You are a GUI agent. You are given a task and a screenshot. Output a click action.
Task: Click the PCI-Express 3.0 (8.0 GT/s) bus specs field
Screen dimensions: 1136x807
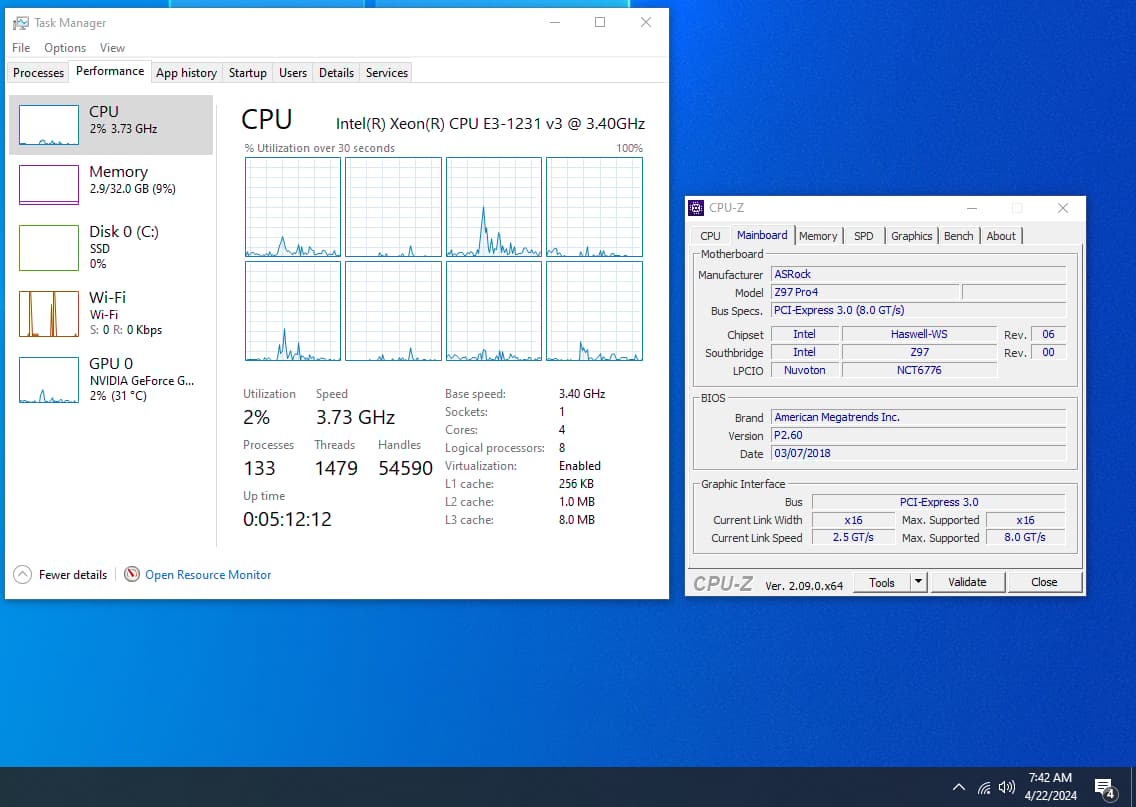919,310
